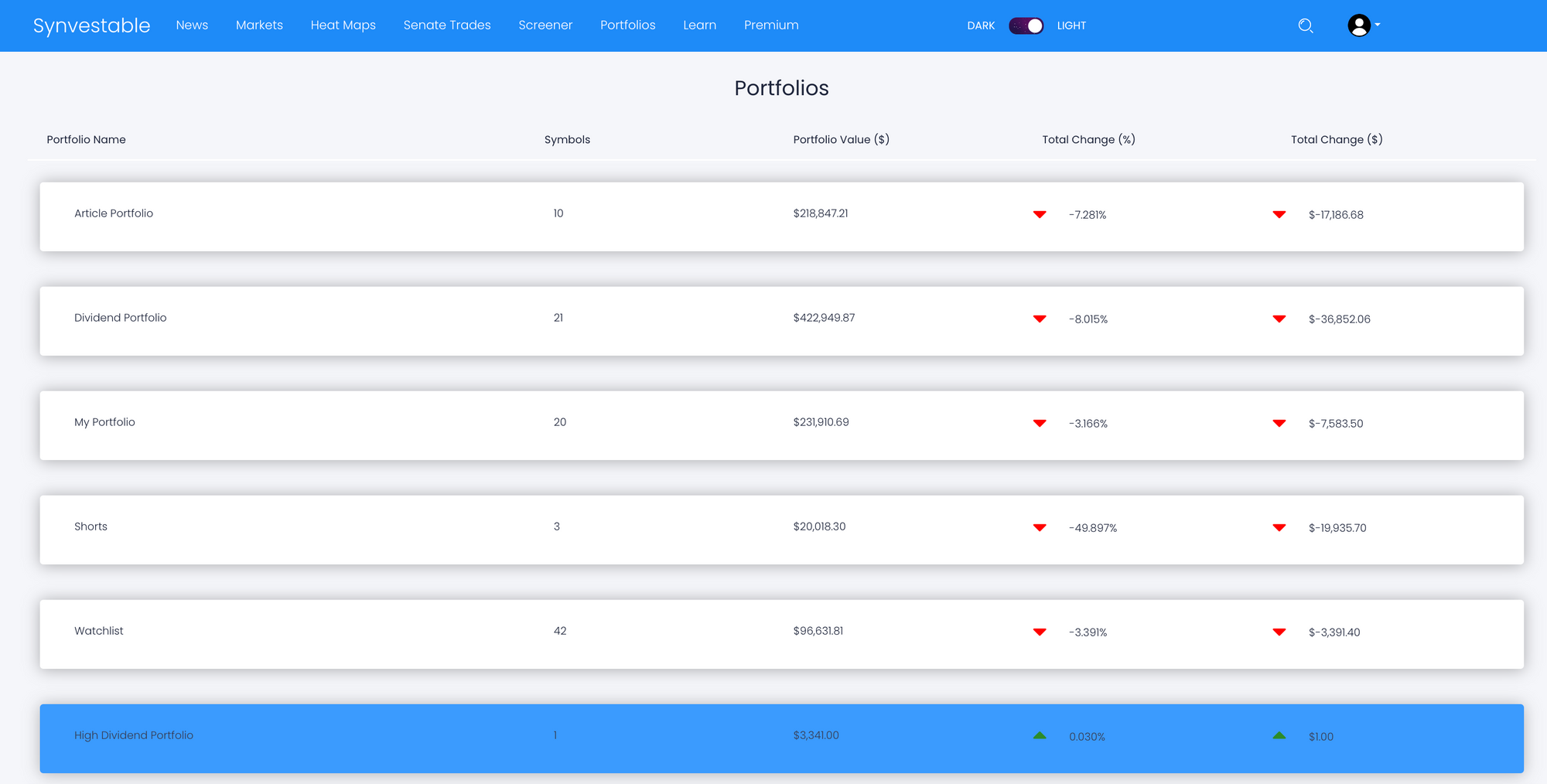This screenshot has width=1547, height=784.
Task: Click the $218,847.21 portfolio value
Action: point(821,213)
